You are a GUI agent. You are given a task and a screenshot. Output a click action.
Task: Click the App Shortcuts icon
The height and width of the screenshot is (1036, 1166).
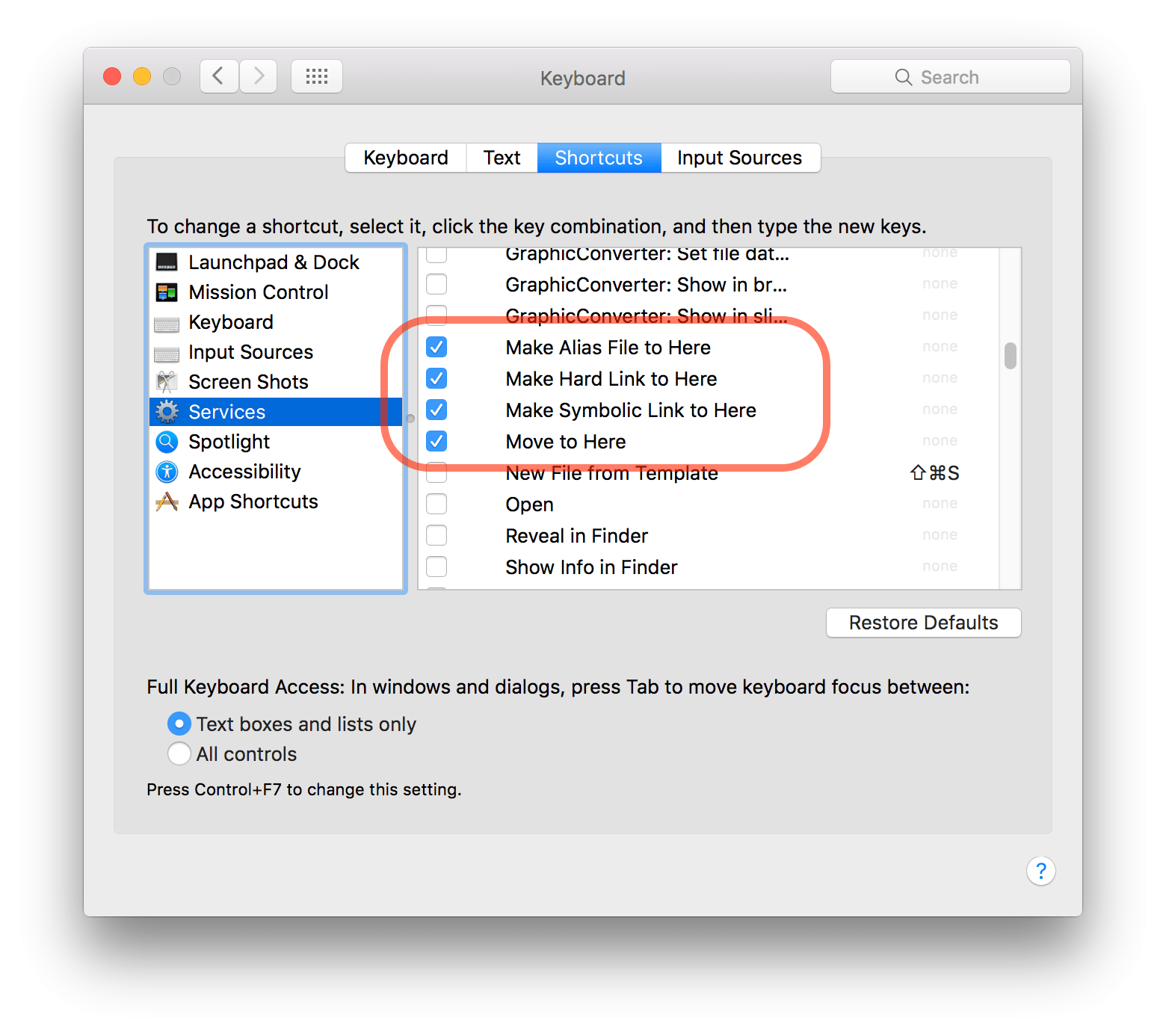(166, 502)
